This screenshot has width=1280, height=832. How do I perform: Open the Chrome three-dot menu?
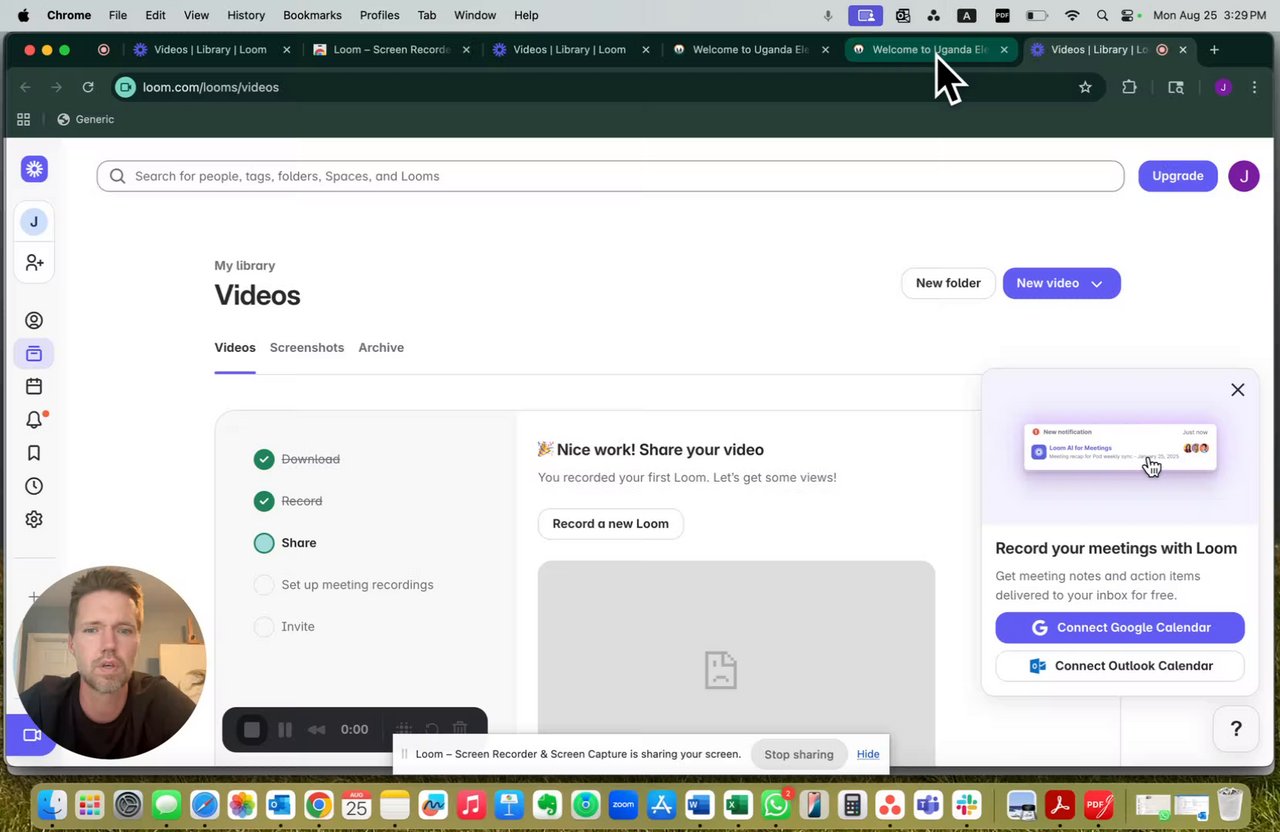(1254, 87)
